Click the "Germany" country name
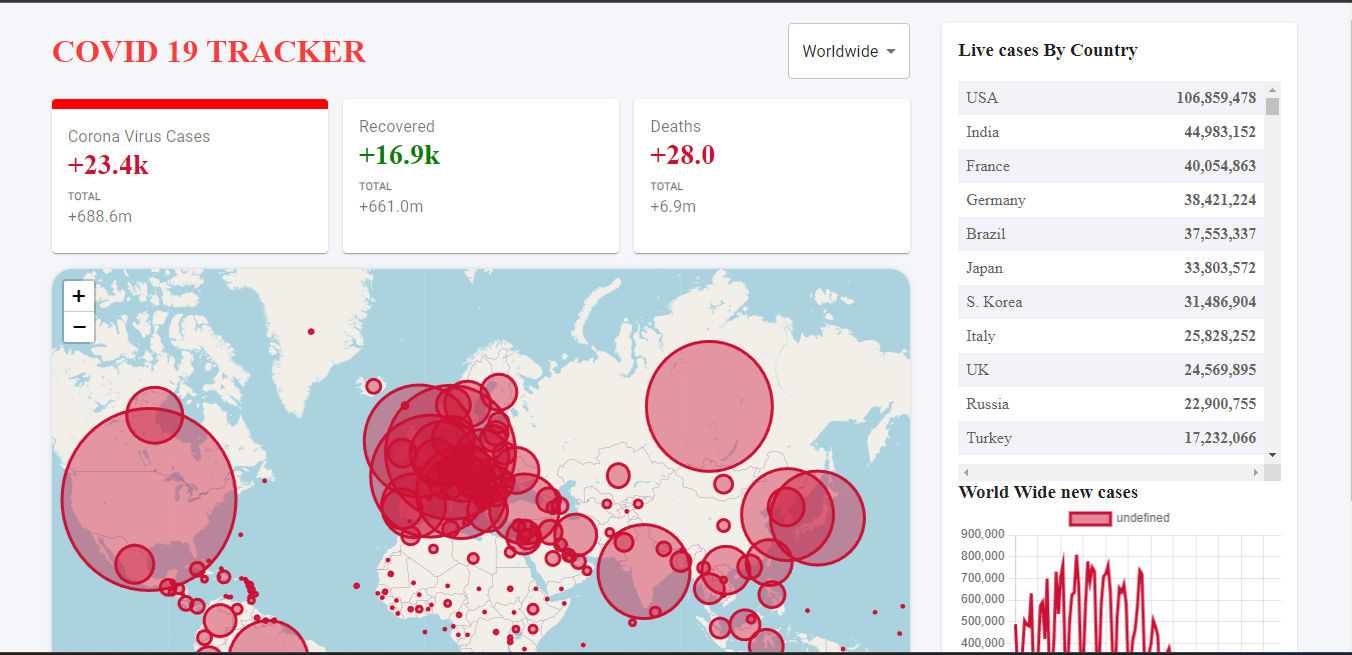The height and width of the screenshot is (655, 1352). pyautogui.click(x=996, y=200)
